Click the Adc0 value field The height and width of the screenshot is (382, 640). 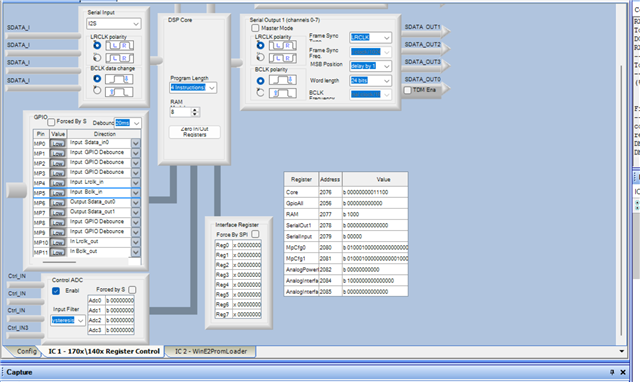click(120, 300)
